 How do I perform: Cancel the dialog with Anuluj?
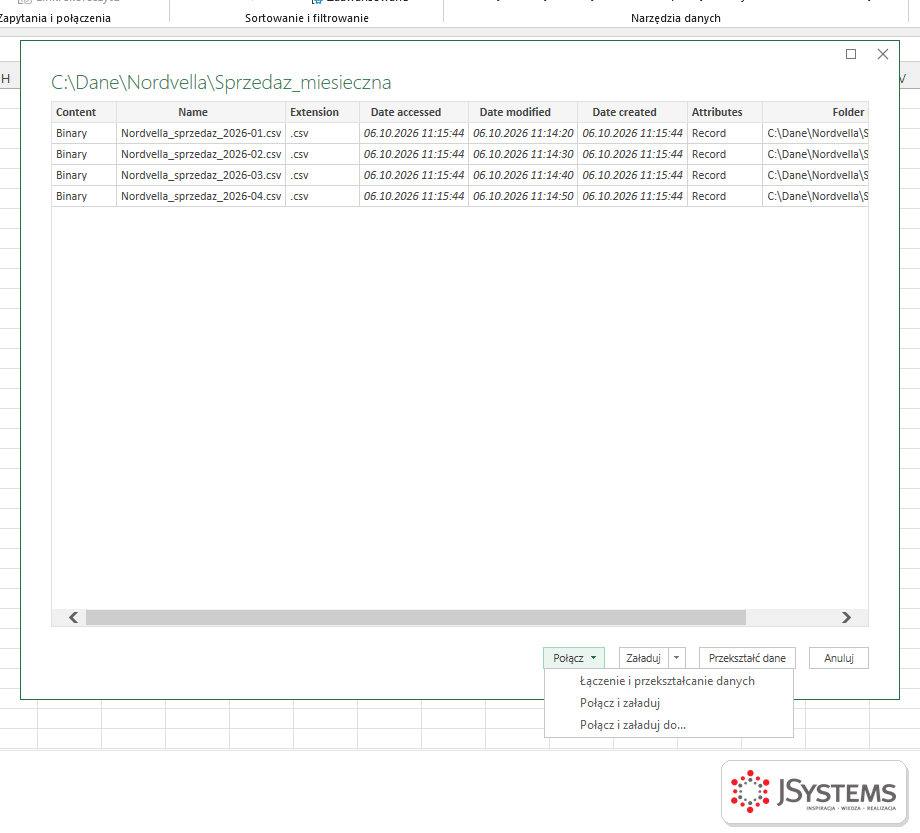click(838, 658)
